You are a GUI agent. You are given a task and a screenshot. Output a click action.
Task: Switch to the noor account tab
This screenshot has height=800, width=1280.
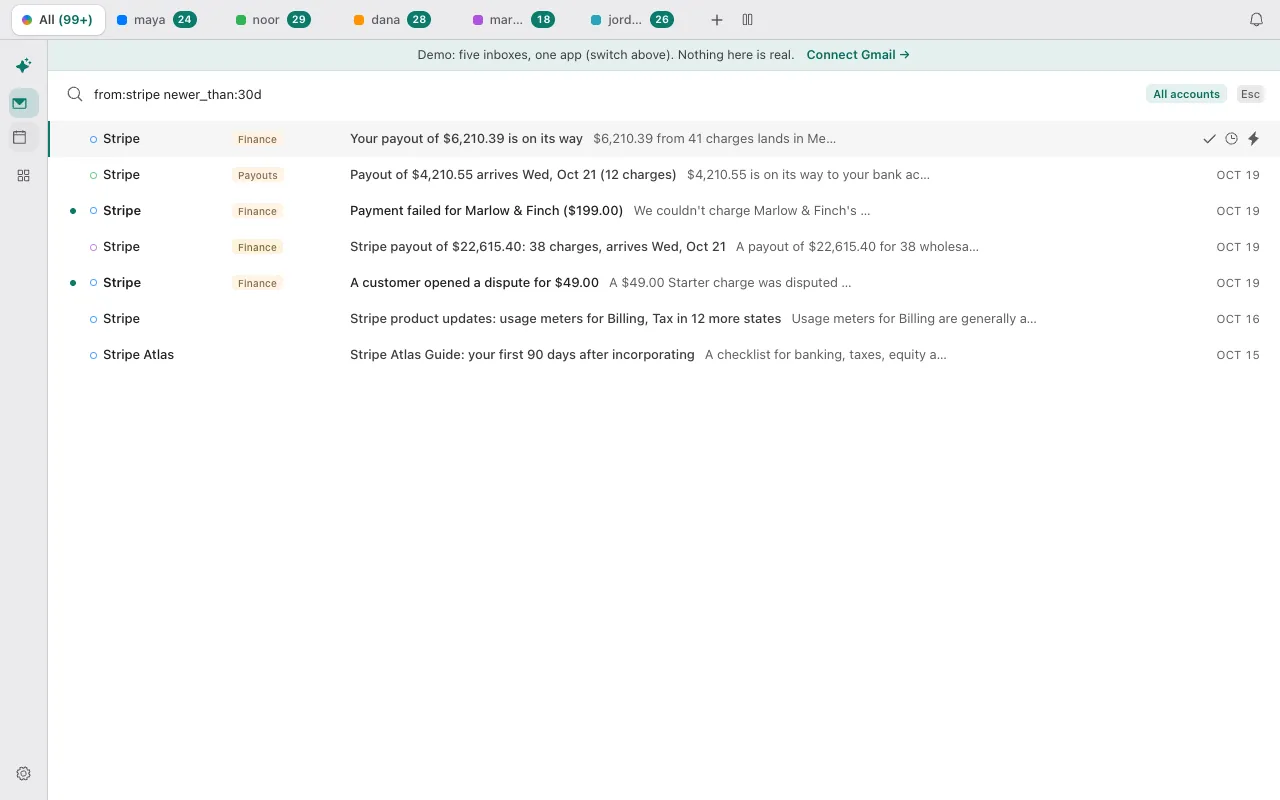tap(273, 20)
